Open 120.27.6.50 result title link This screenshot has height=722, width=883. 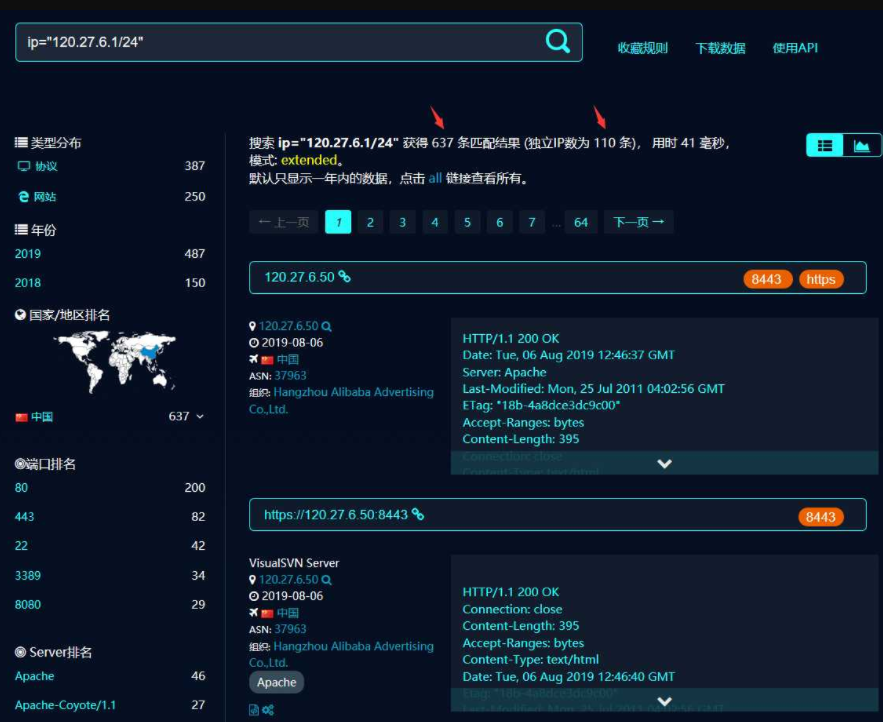tap(300, 277)
